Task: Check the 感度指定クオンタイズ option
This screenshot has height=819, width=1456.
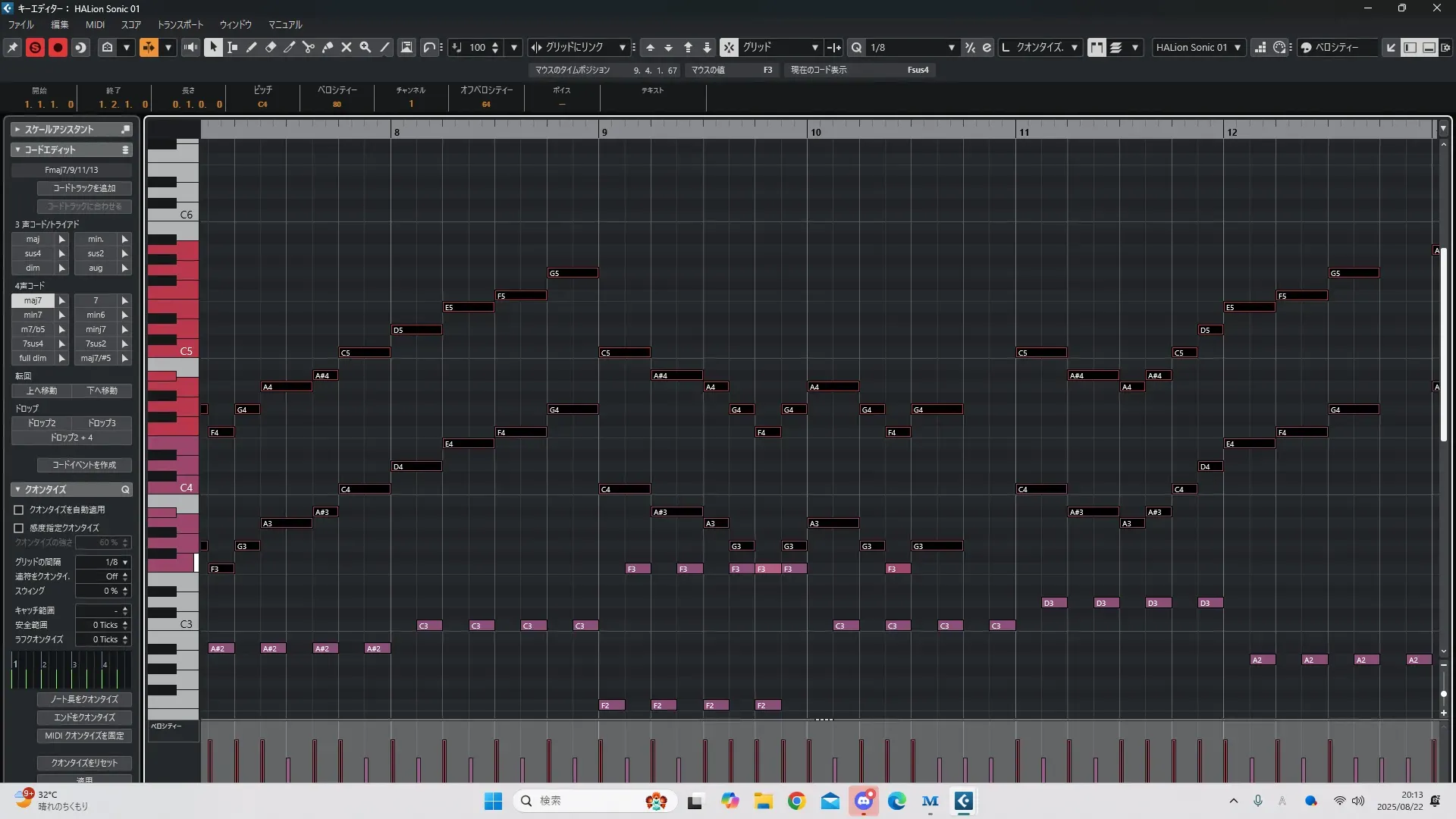Action: click(x=19, y=528)
